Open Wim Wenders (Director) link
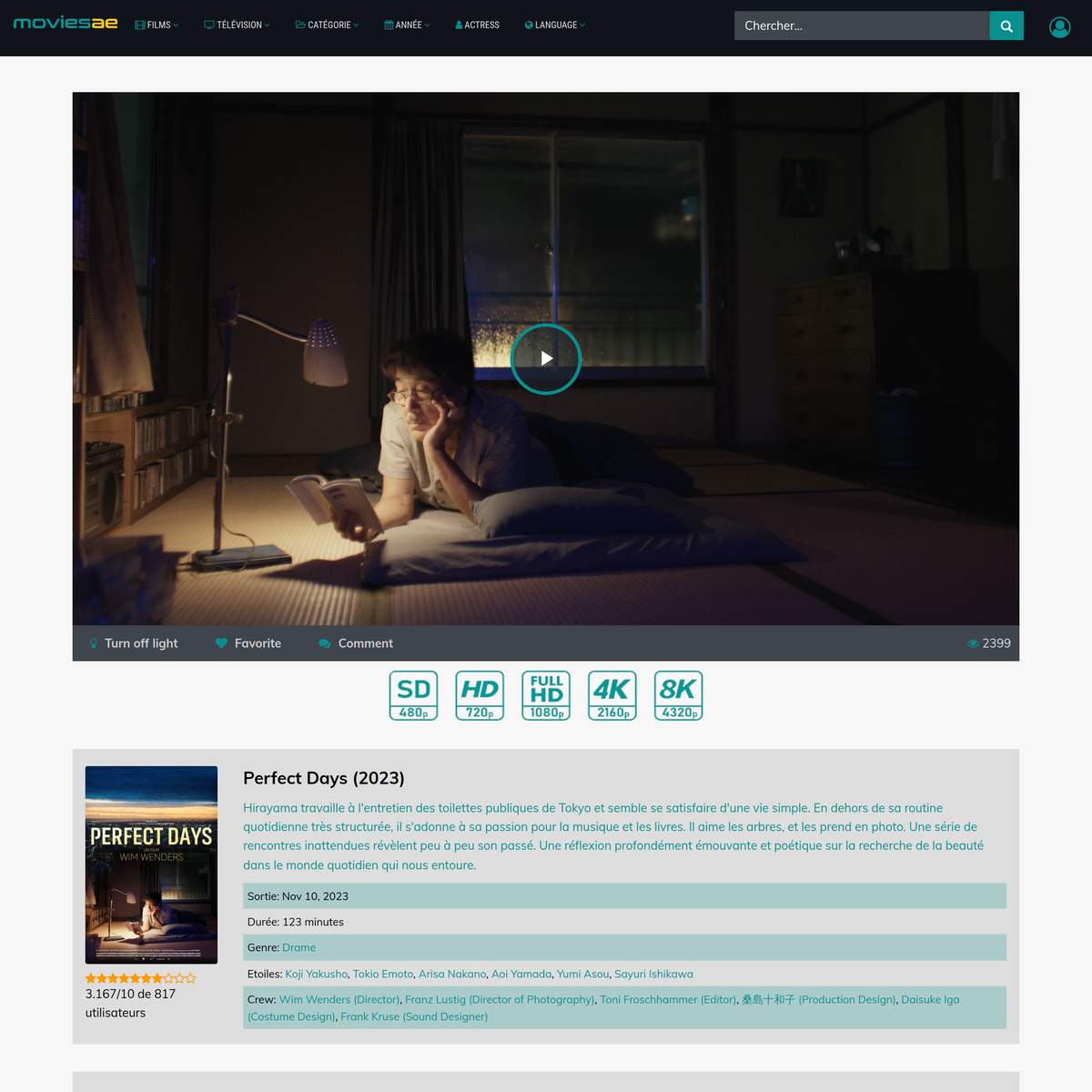 tap(339, 999)
